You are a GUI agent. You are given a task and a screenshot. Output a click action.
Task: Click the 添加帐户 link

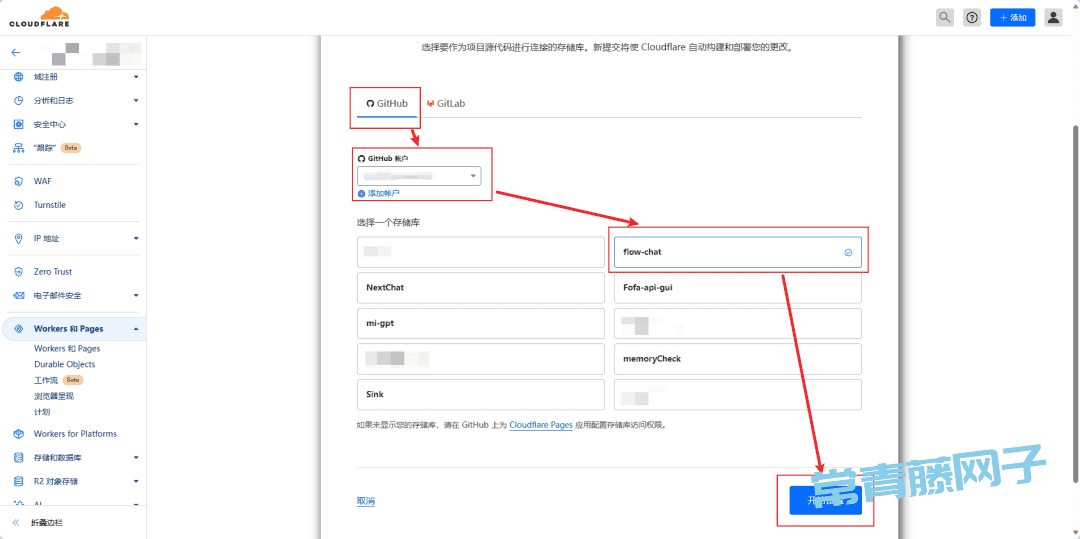(x=384, y=193)
